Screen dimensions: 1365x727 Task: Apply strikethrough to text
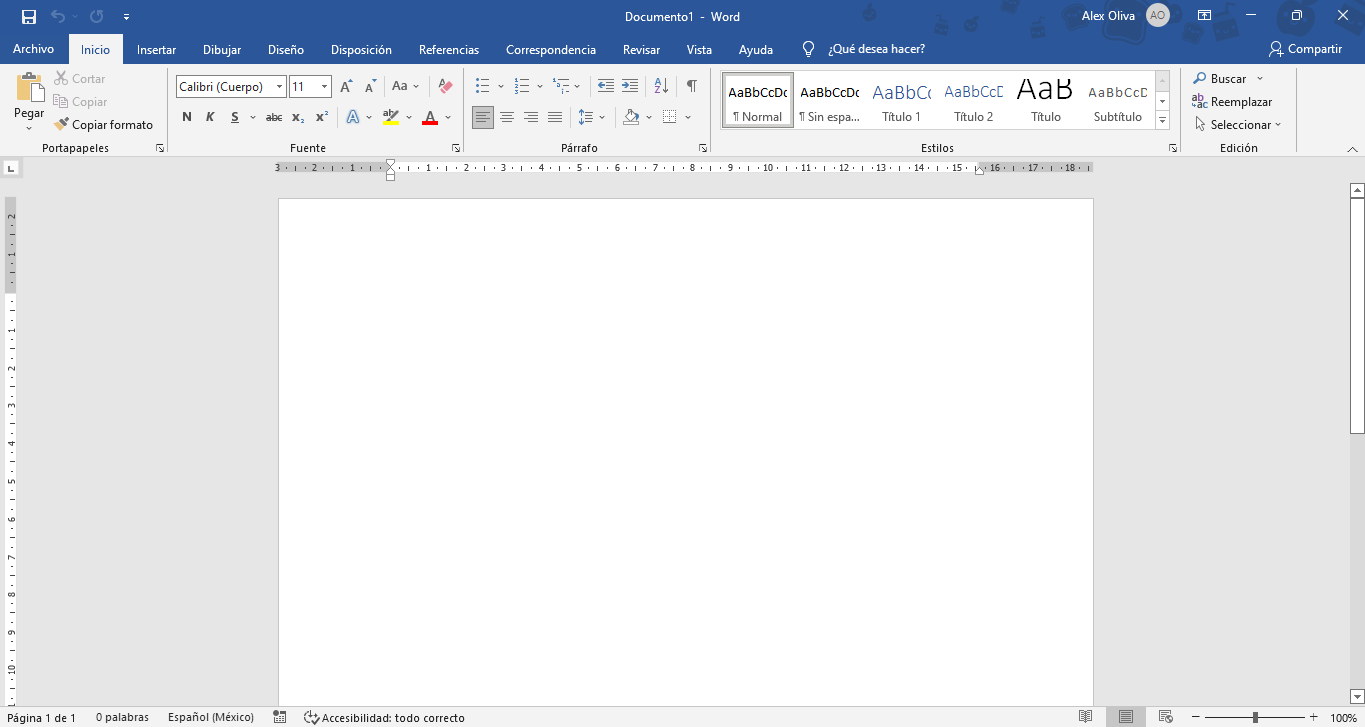[273, 117]
